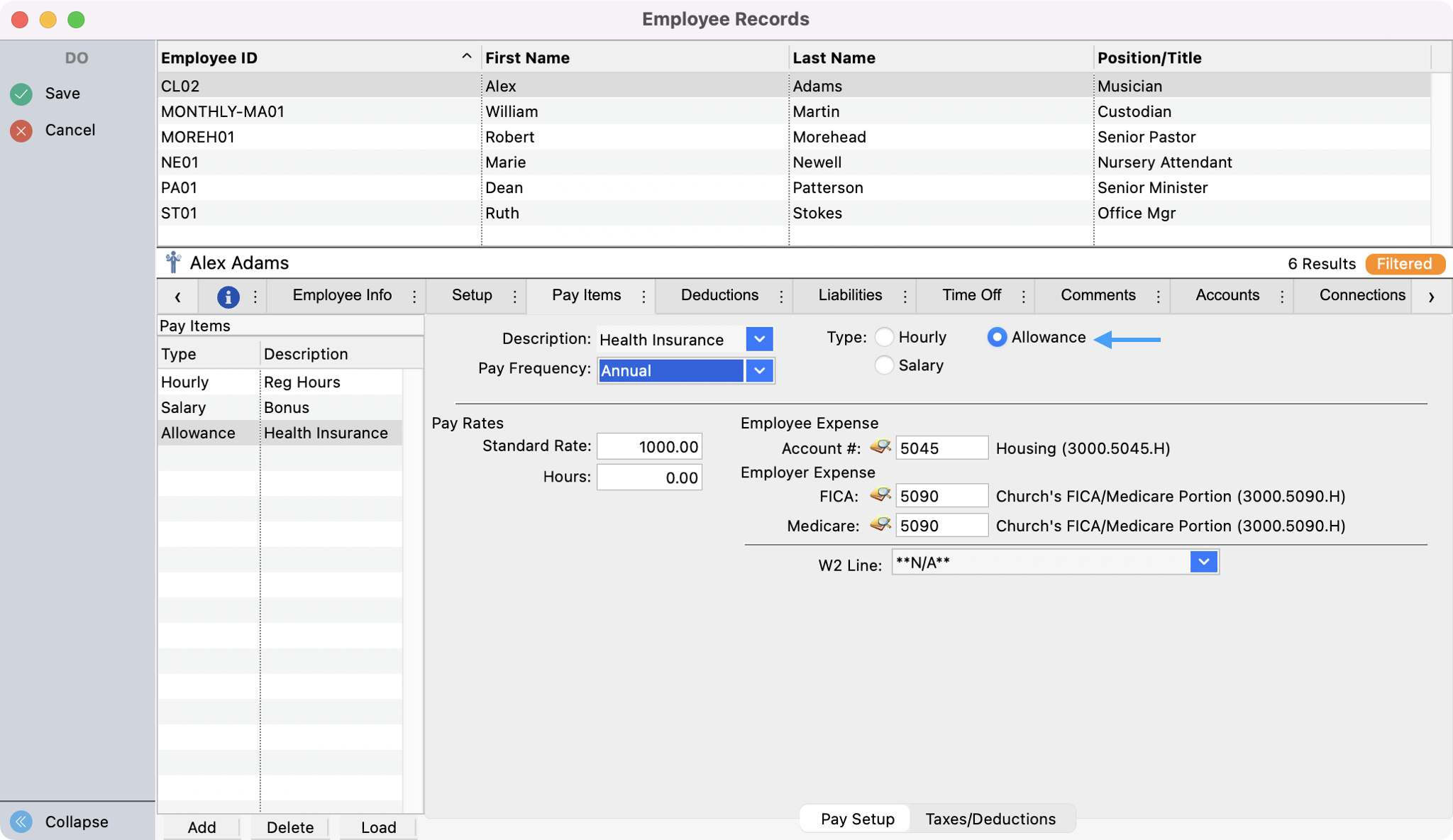1453x840 pixels.
Task: Select the Hourly type radio button
Action: point(884,337)
